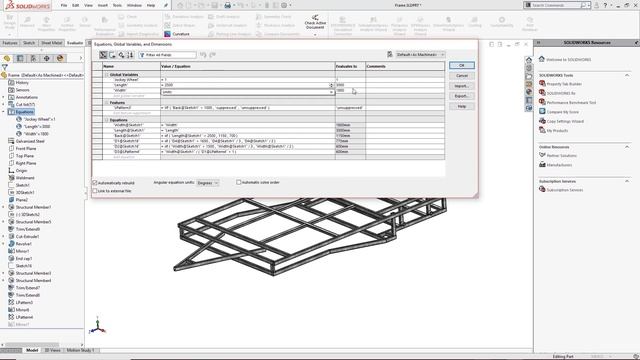This screenshot has height=360, width=640.
Task: Switch to Motion Study 1 bottom tab
Action: pyautogui.click(x=80, y=350)
